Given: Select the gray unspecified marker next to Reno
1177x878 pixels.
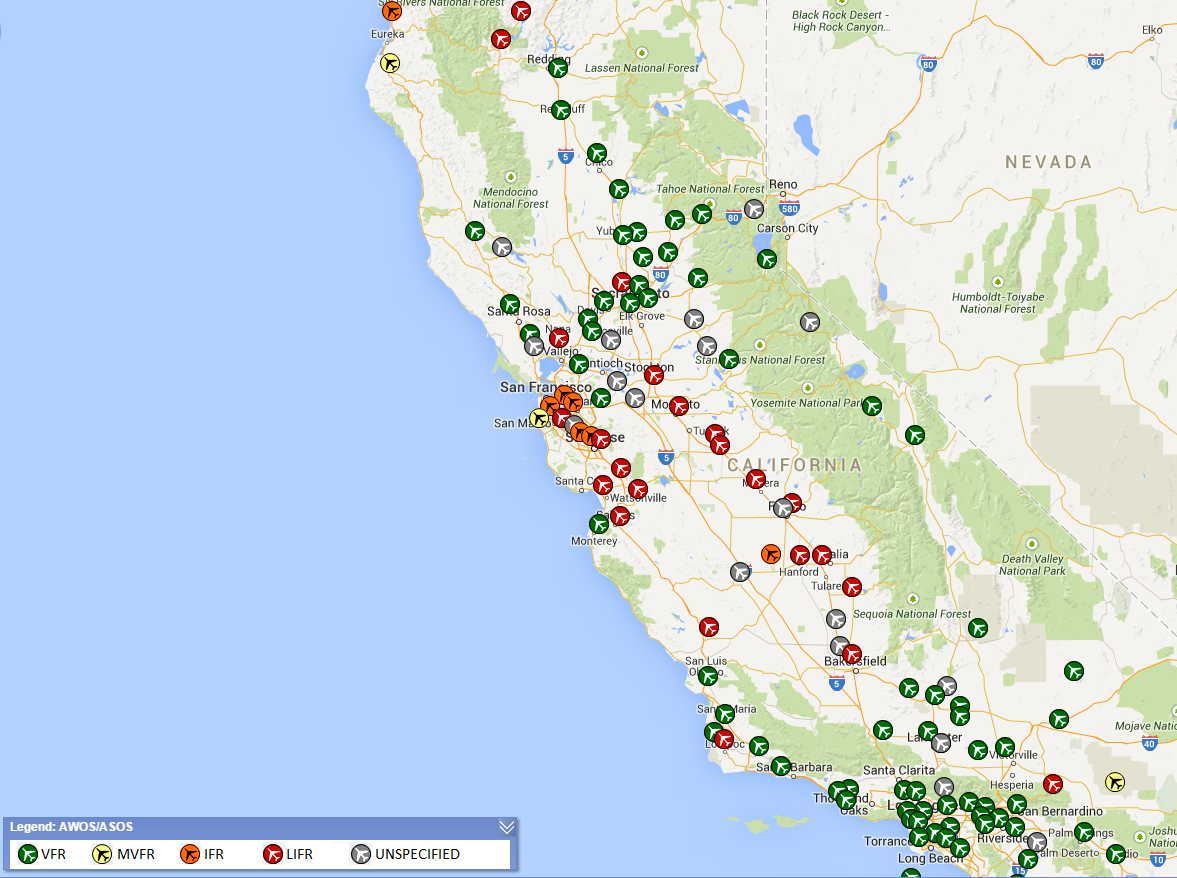Looking at the screenshot, I should point(754,209).
